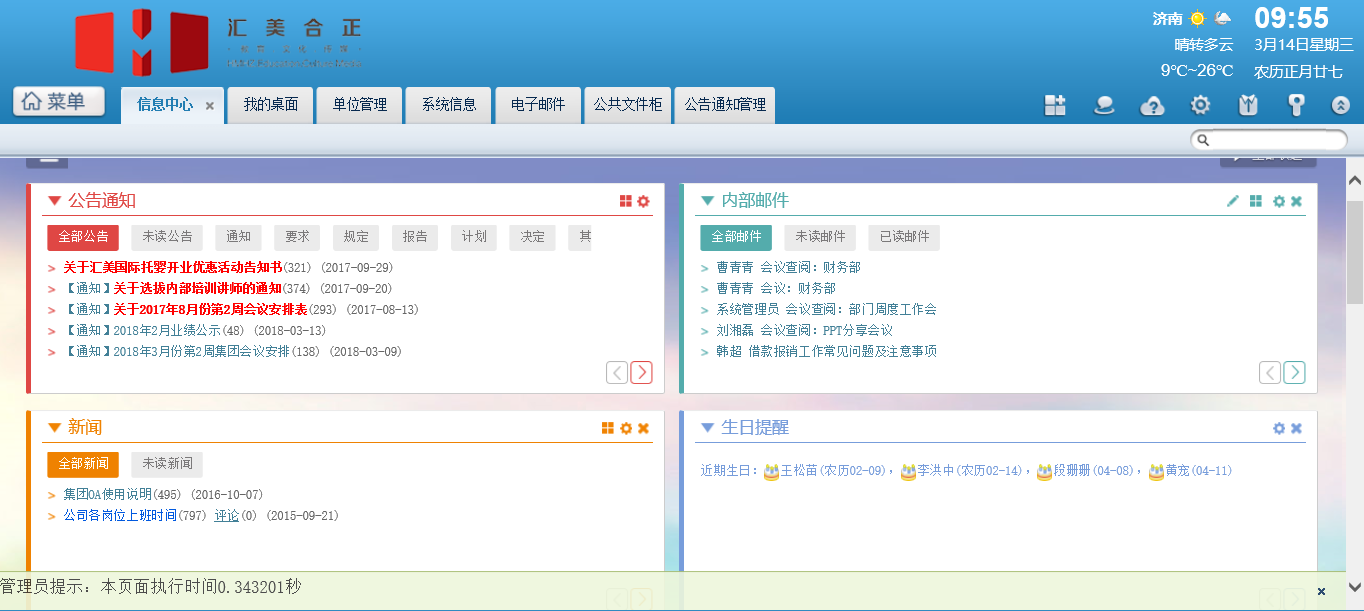
Task: Open the gear settings icon in top toolbar
Action: click(x=1200, y=106)
